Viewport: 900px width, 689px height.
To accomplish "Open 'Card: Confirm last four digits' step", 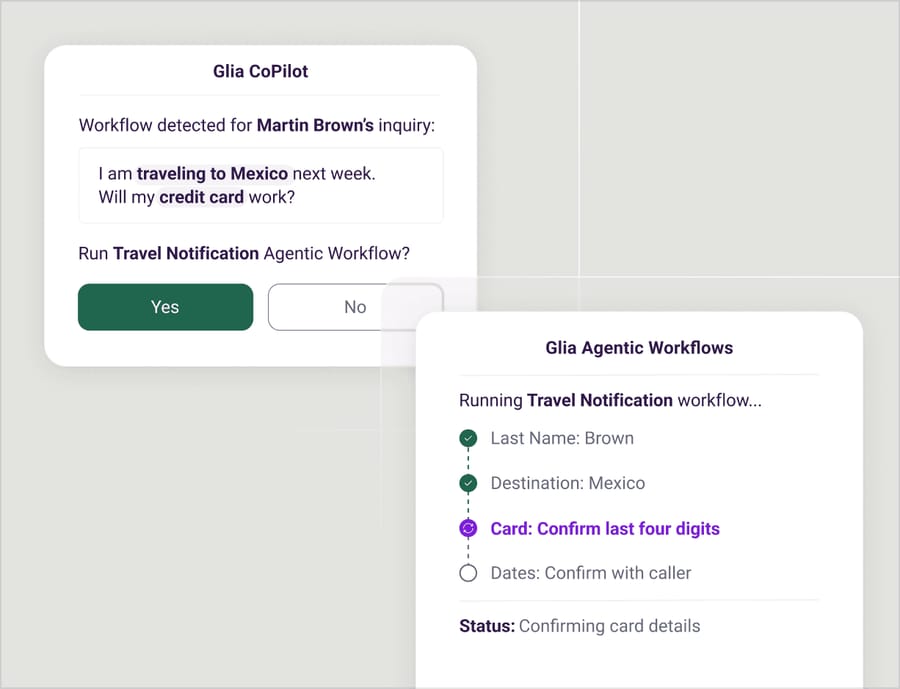I will (605, 528).
